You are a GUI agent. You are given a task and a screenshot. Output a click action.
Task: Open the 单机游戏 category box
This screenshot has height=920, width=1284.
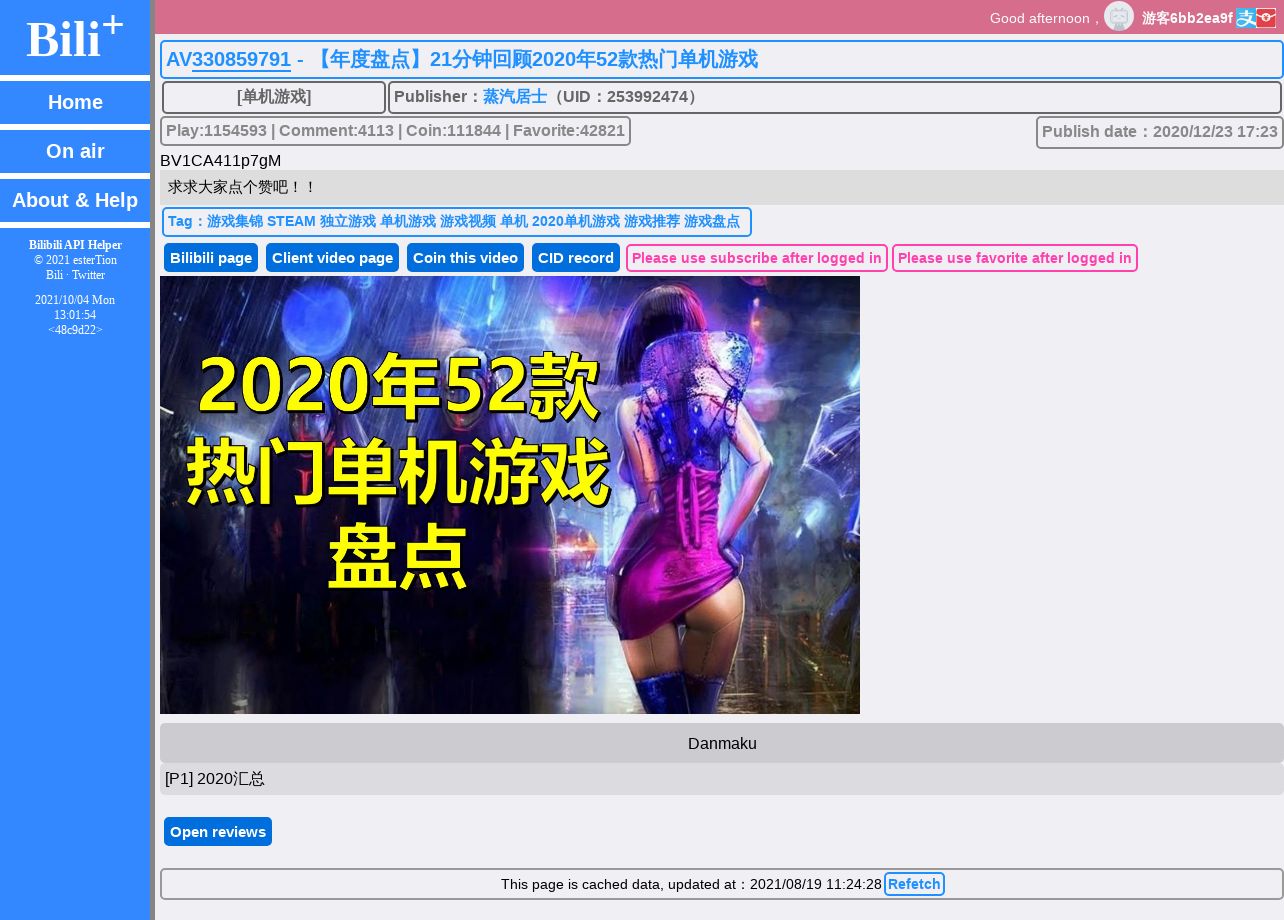(x=274, y=97)
